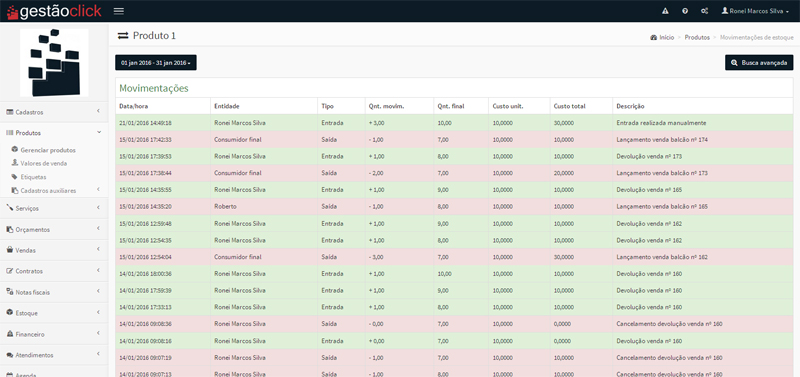800x377 pixels.
Task: Select row dated 14/01/2016 18:00:36
Action: [454, 274]
